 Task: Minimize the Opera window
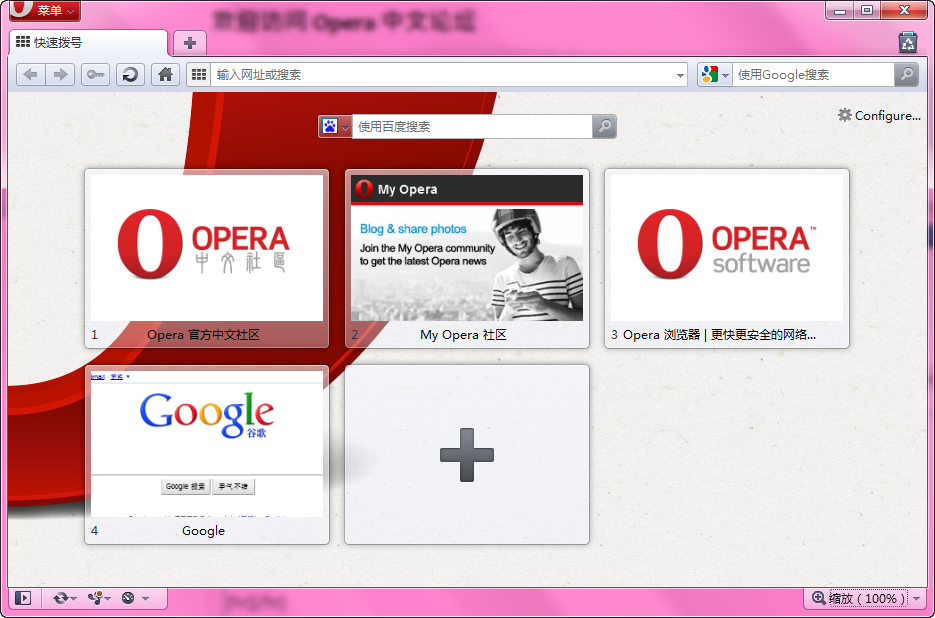(x=840, y=10)
